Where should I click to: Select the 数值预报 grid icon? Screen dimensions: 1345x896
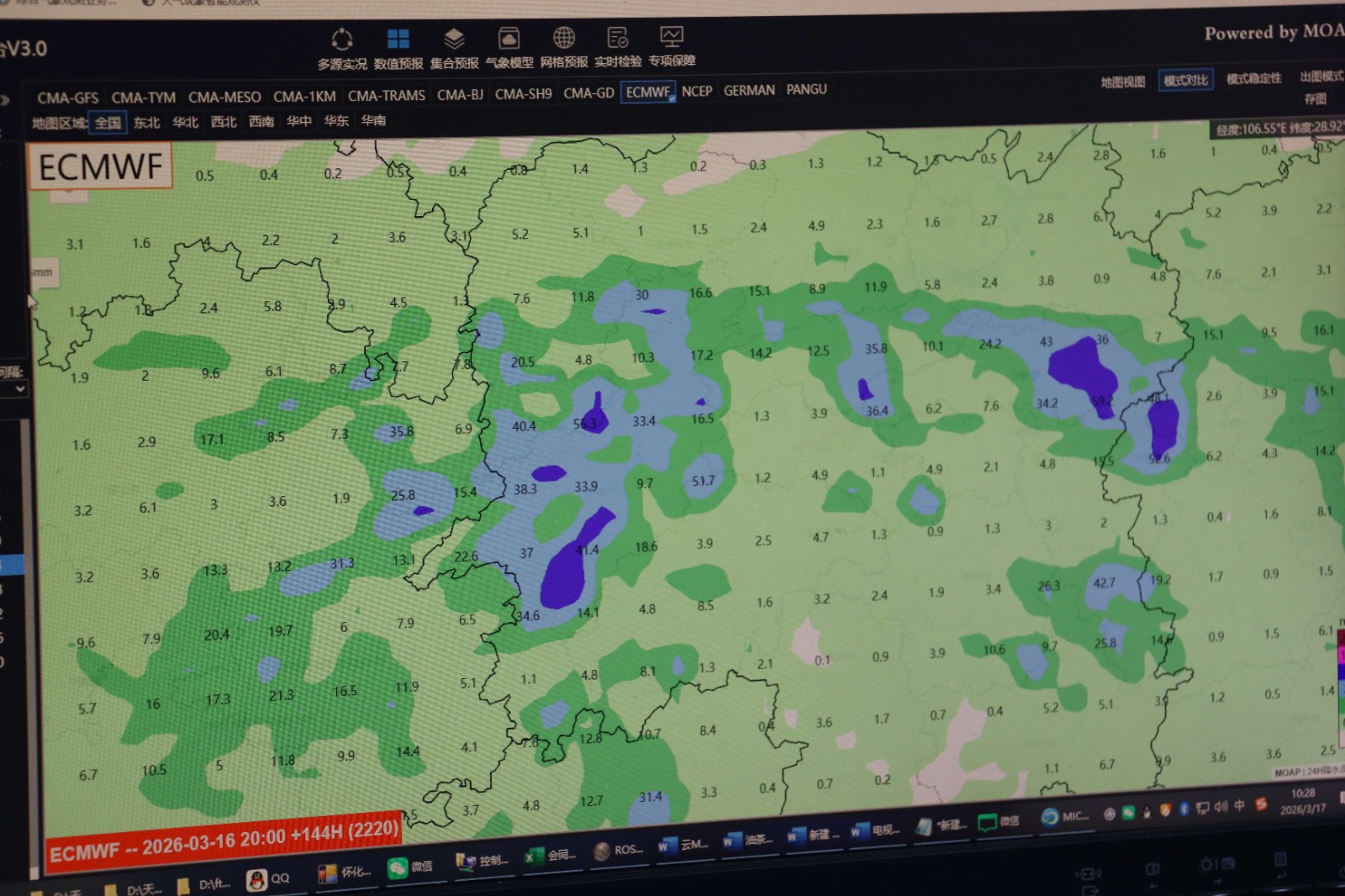[398, 40]
